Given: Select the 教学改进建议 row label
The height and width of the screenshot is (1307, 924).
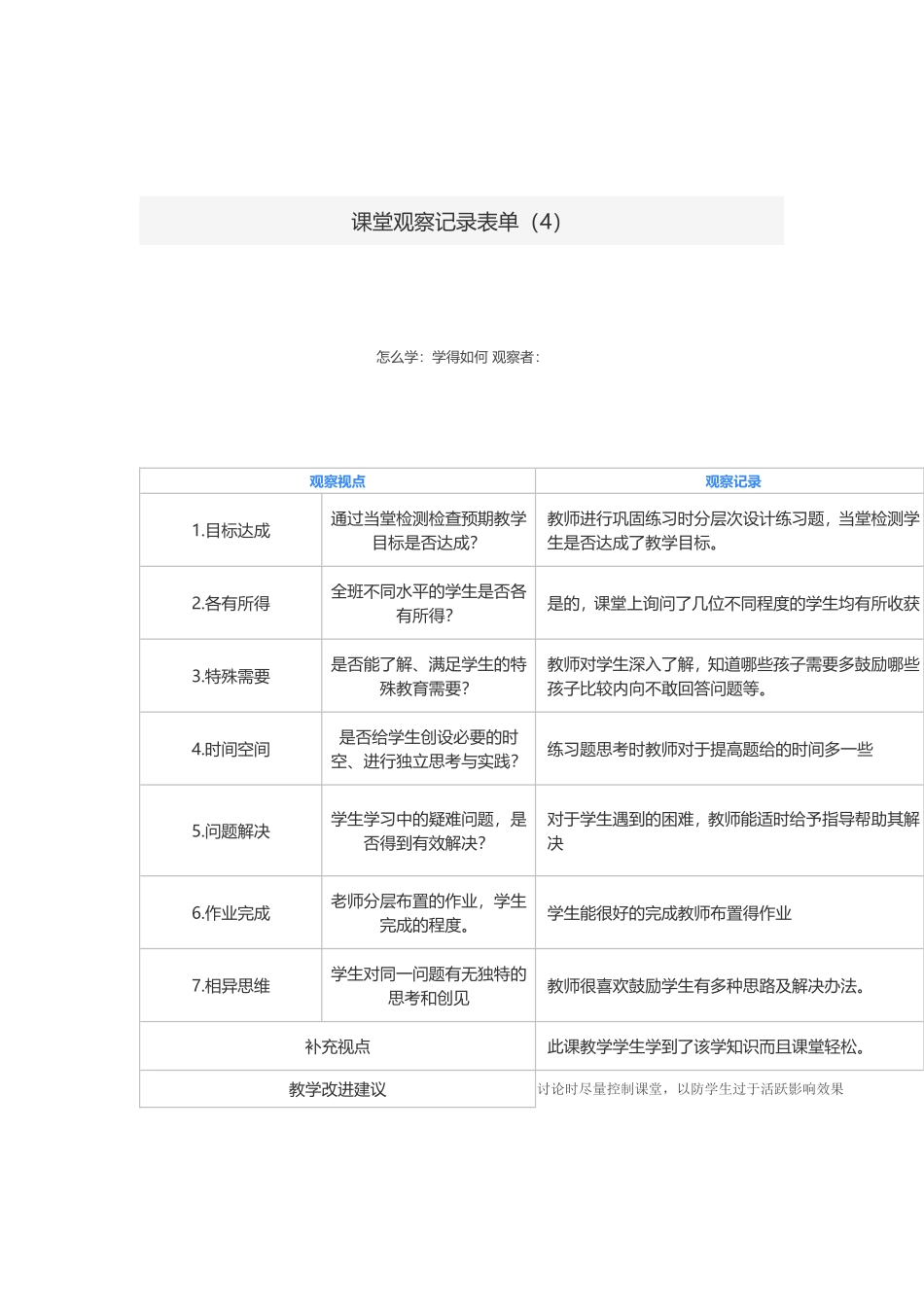Looking at the screenshot, I should [338, 1089].
